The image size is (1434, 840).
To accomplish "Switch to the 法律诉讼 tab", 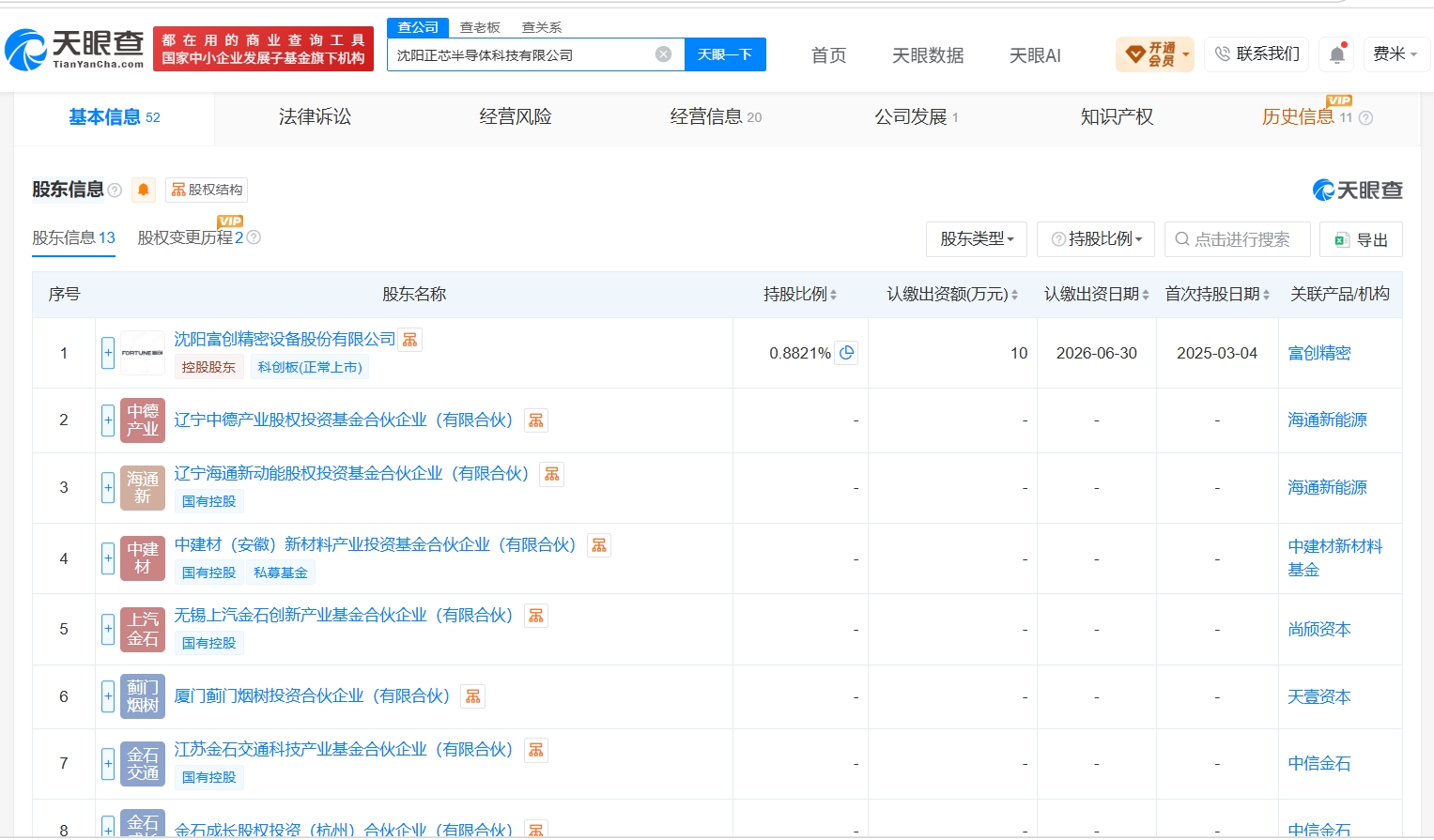I will (x=315, y=117).
